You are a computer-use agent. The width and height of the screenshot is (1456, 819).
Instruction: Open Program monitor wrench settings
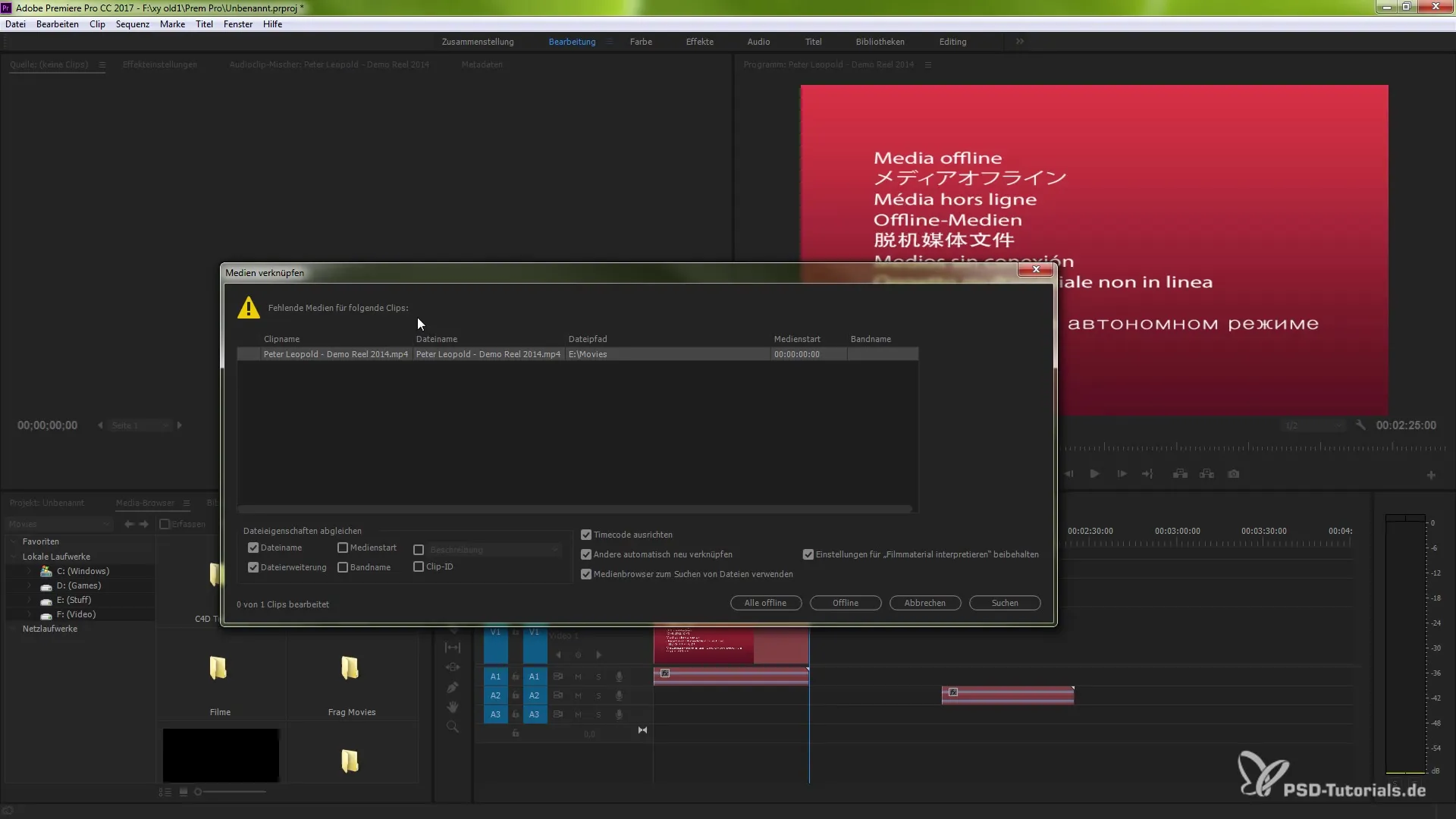coord(1360,425)
